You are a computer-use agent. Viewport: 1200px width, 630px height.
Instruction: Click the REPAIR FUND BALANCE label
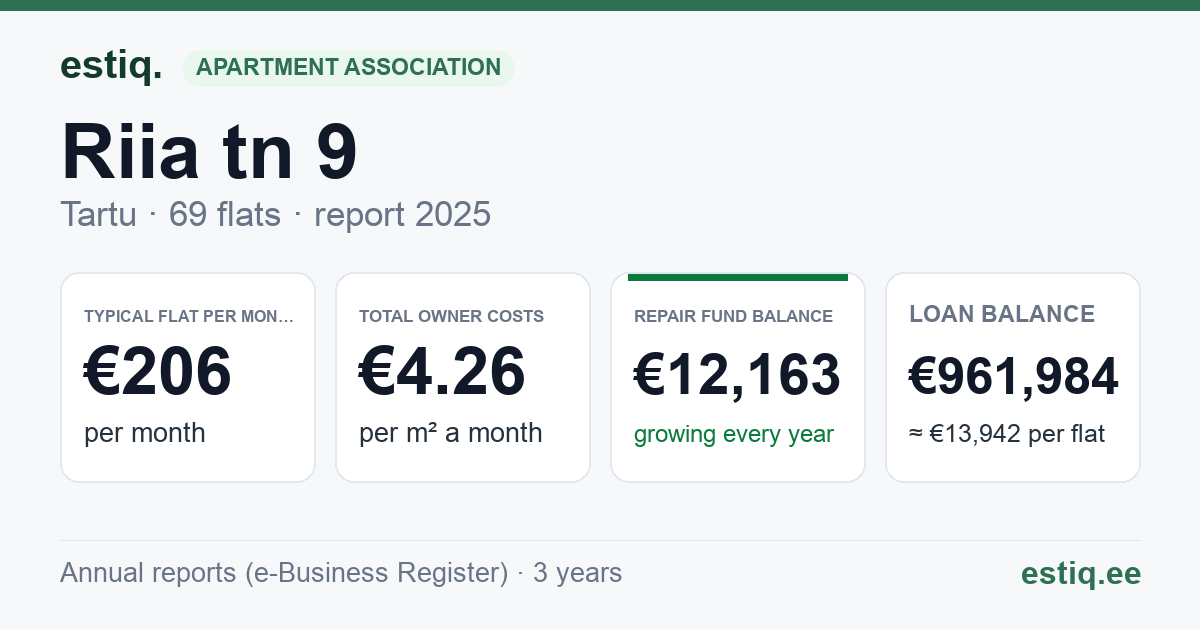click(x=733, y=317)
